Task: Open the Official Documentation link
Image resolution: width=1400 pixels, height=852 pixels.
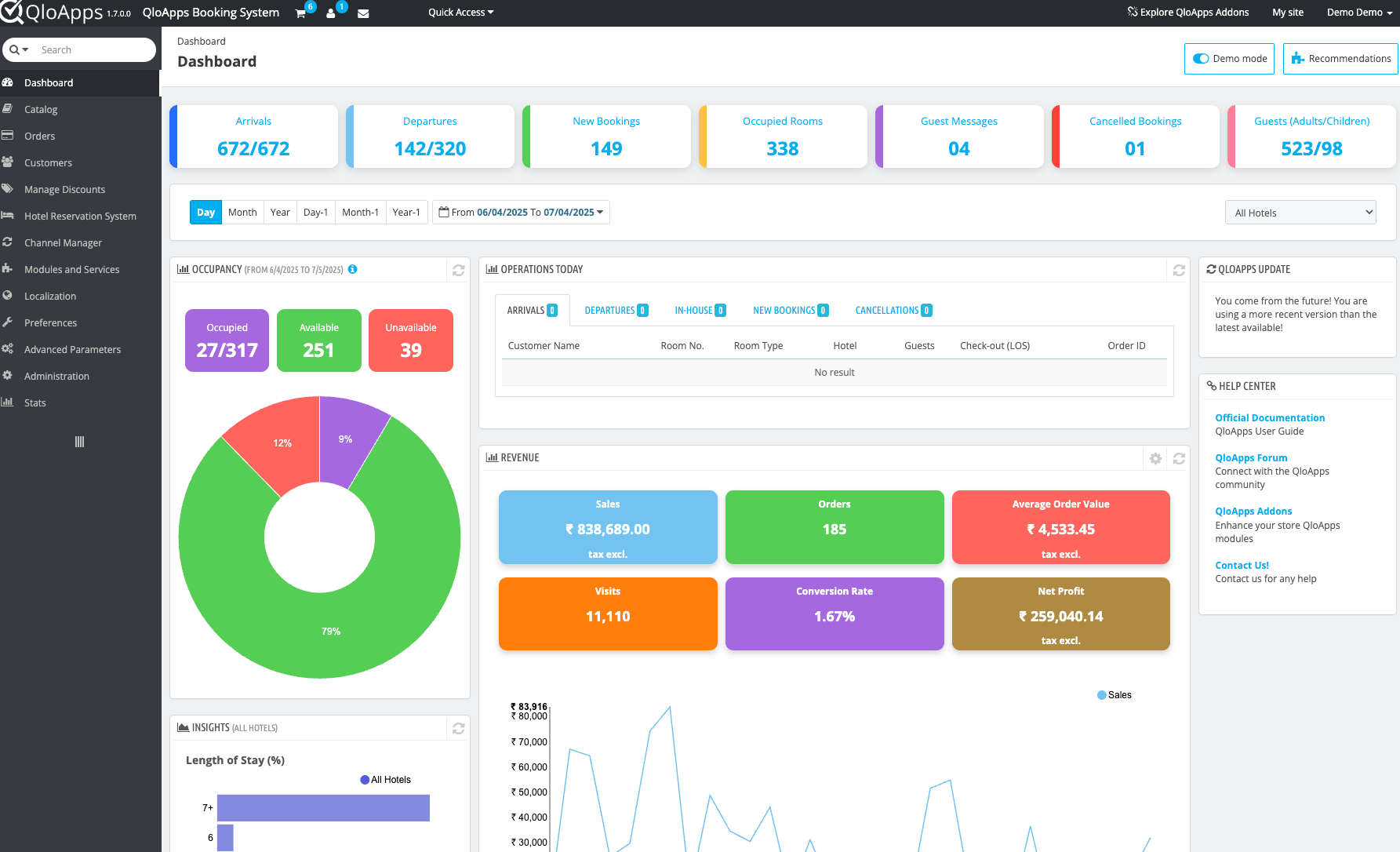Action: click(x=1270, y=418)
